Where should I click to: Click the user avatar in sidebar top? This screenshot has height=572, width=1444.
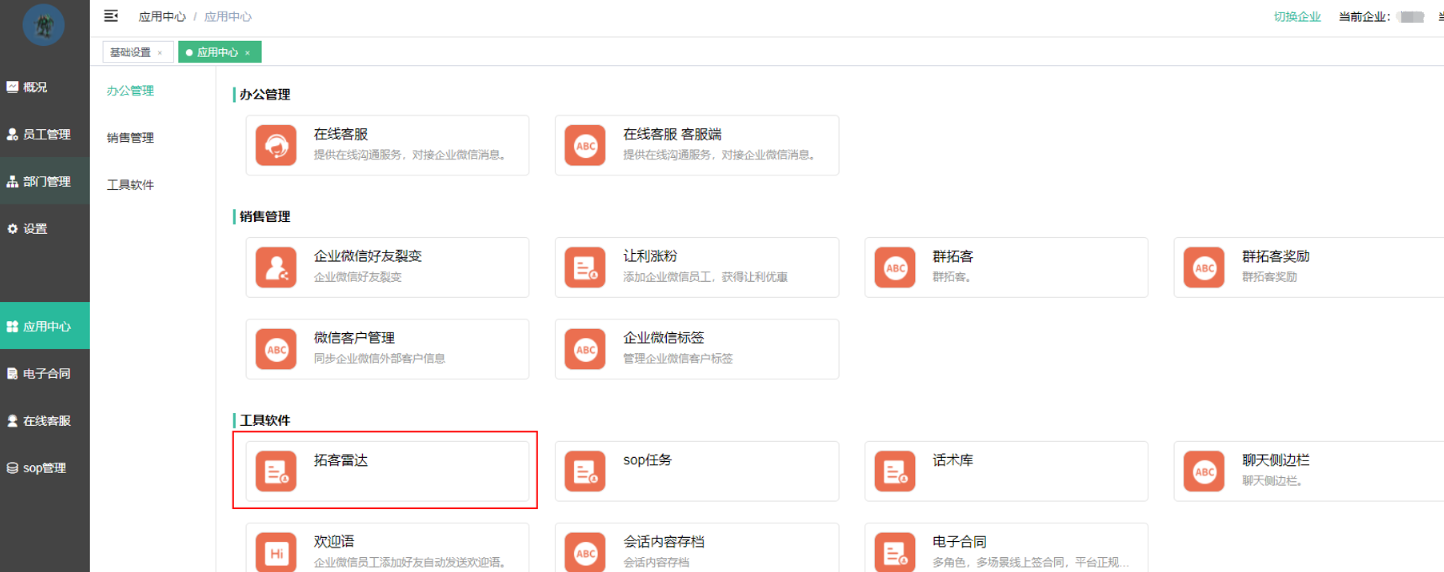pyautogui.click(x=44, y=25)
